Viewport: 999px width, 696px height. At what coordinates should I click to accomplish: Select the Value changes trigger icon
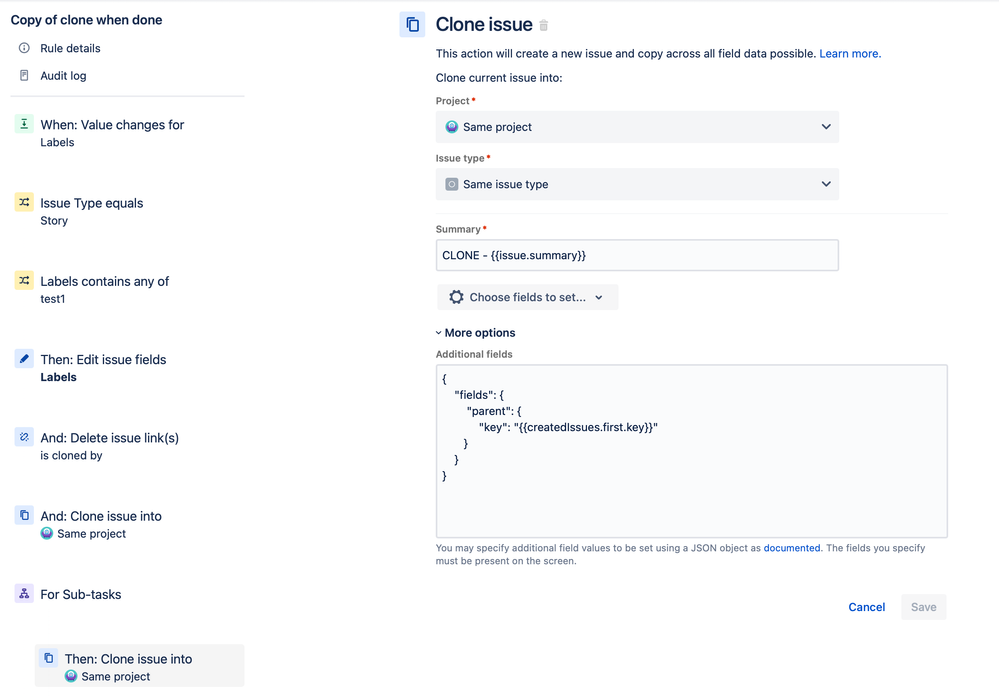(24, 124)
